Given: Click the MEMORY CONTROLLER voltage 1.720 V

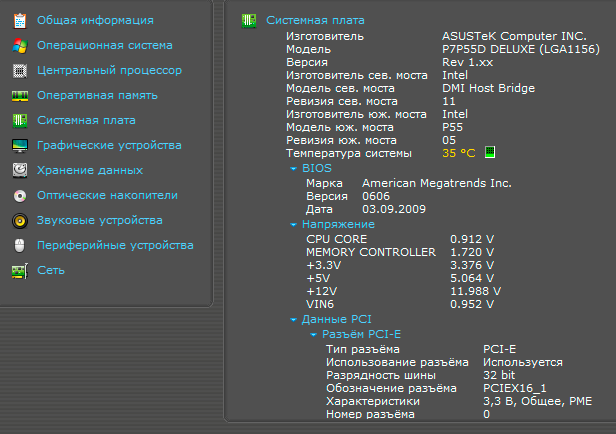Looking at the screenshot, I should click(x=472, y=252).
